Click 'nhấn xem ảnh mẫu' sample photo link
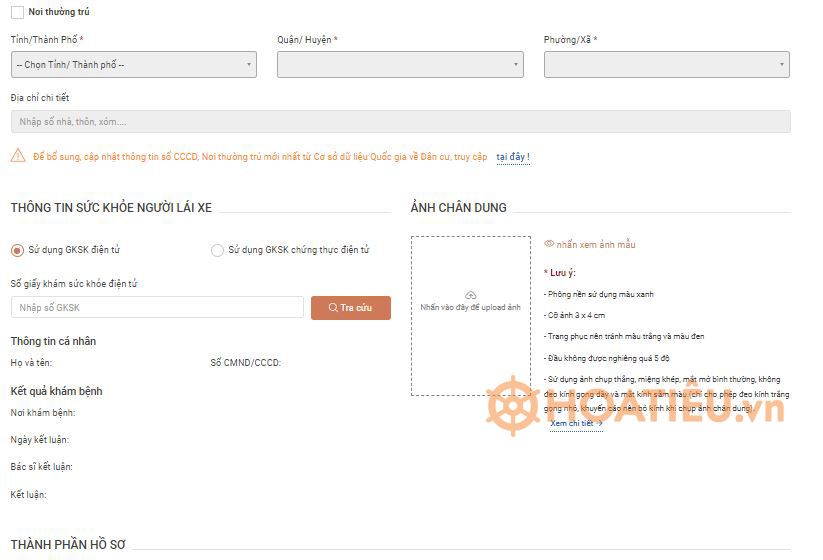The width and height of the screenshot is (823, 560). coord(596,244)
